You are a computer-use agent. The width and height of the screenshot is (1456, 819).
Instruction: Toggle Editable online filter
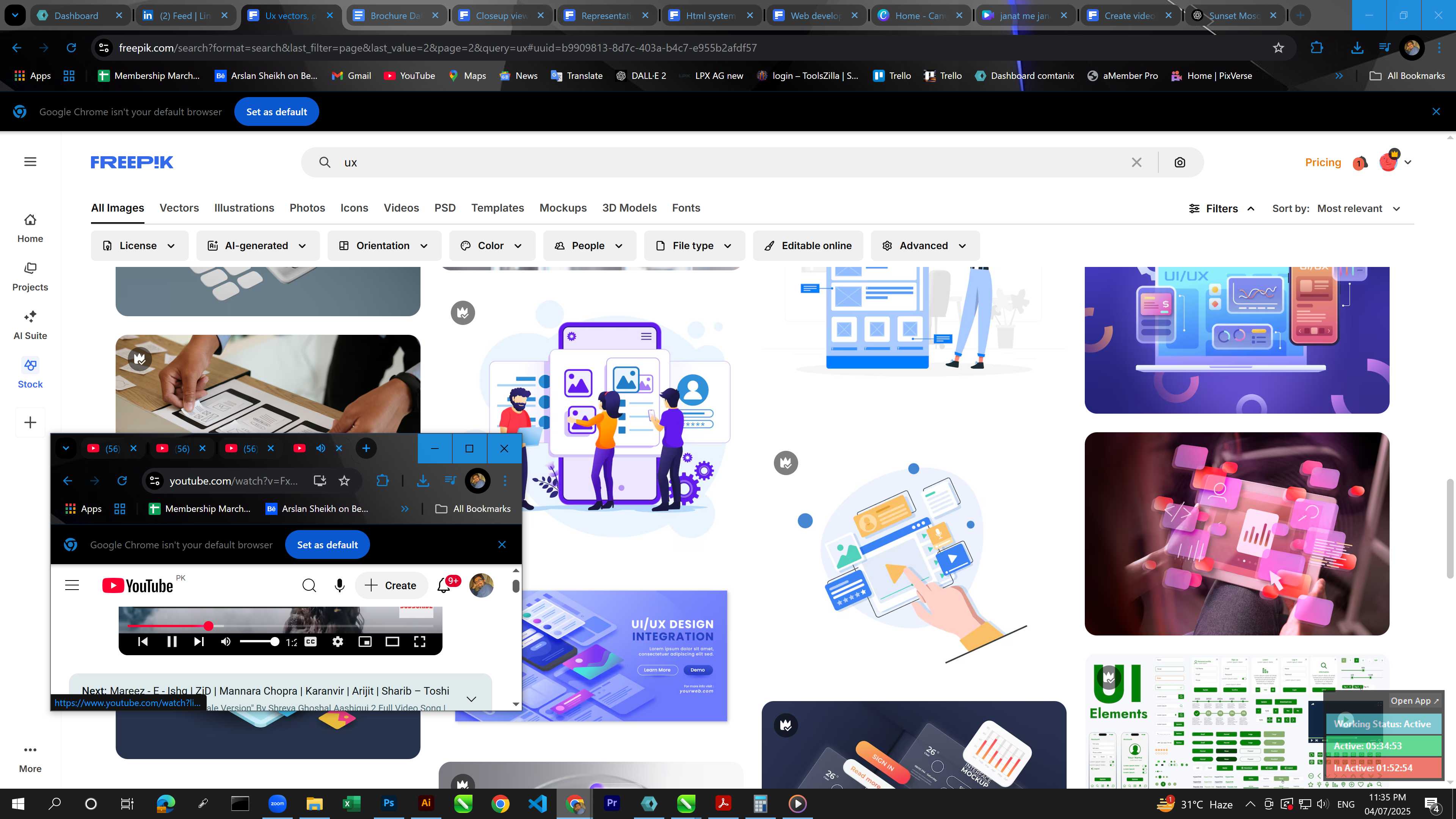point(808,246)
